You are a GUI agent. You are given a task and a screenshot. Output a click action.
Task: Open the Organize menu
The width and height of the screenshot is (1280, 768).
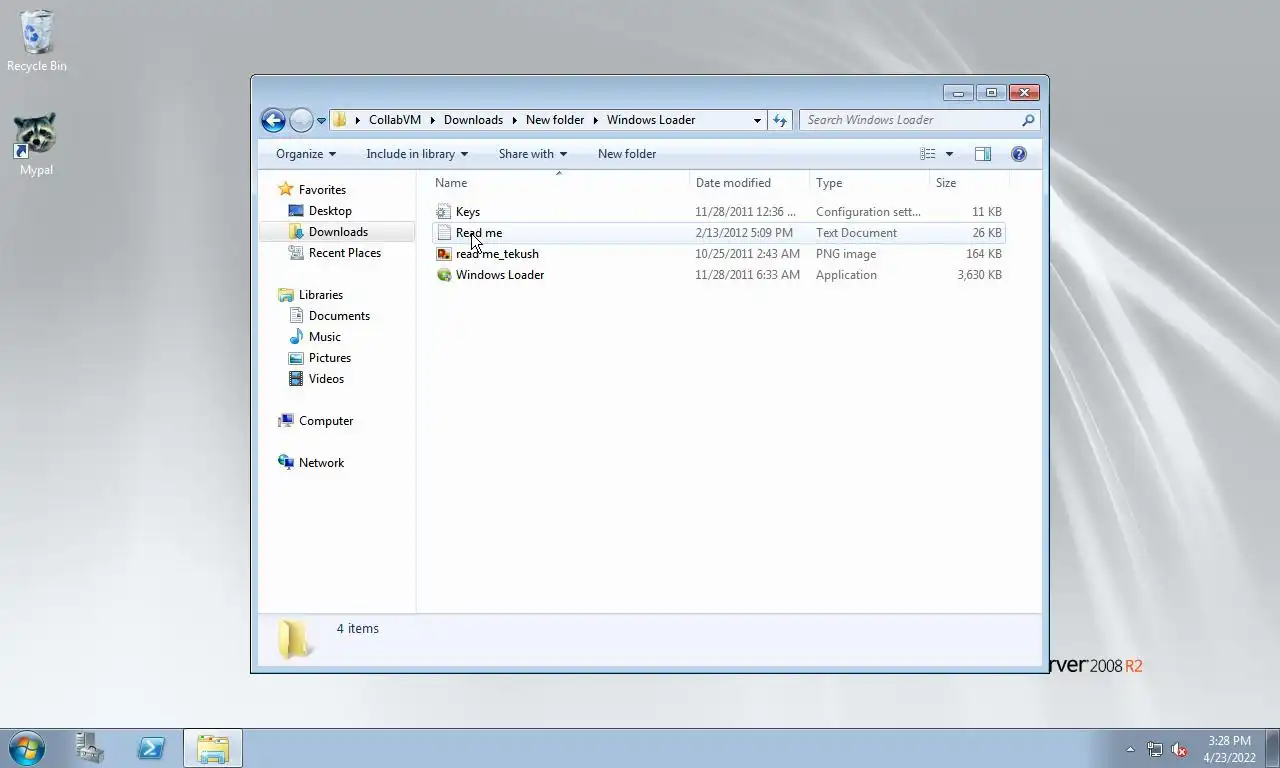pos(306,154)
